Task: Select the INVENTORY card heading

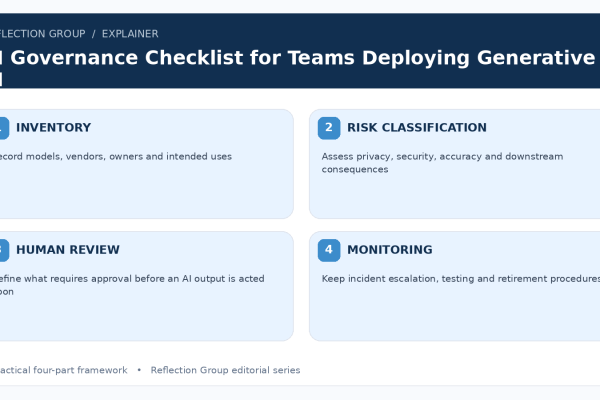Action: (54, 127)
